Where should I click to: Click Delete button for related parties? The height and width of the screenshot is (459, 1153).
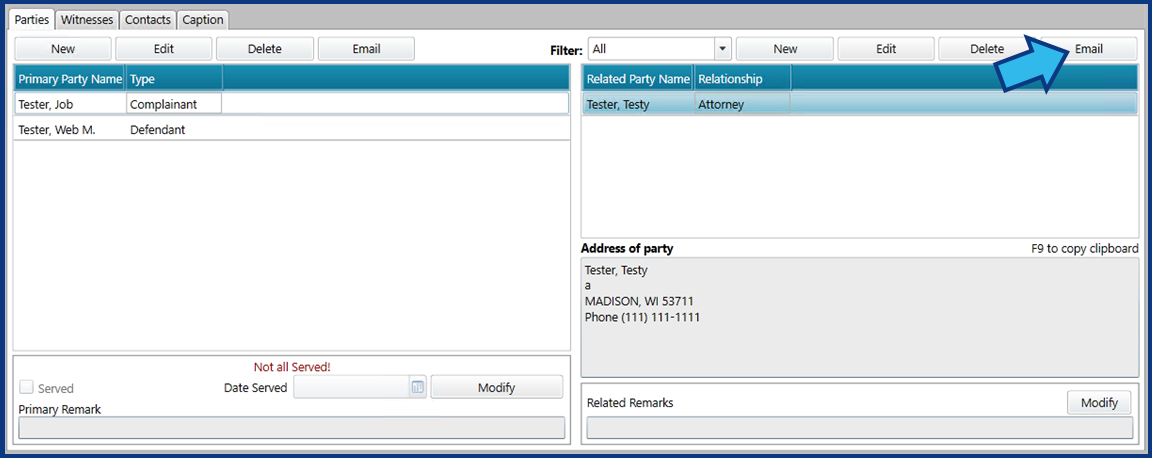tap(987, 49)
